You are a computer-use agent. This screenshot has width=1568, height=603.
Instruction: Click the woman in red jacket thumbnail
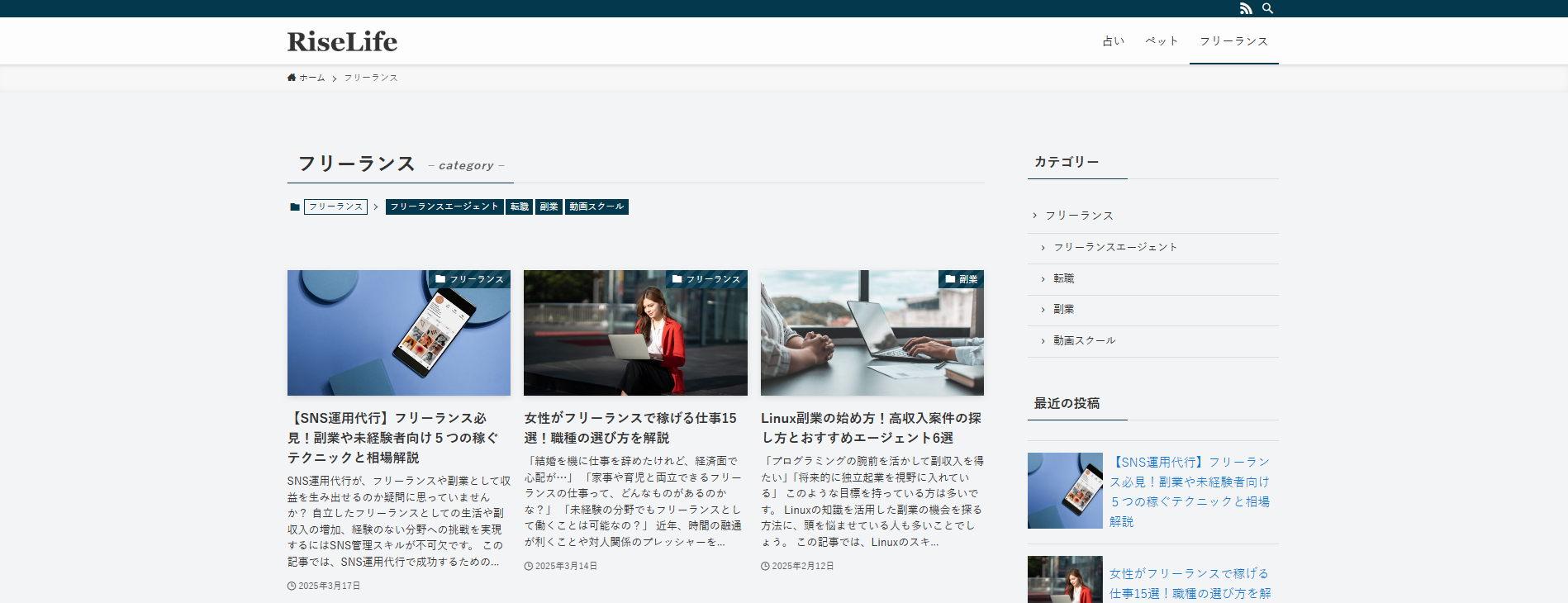pos(635,333)
